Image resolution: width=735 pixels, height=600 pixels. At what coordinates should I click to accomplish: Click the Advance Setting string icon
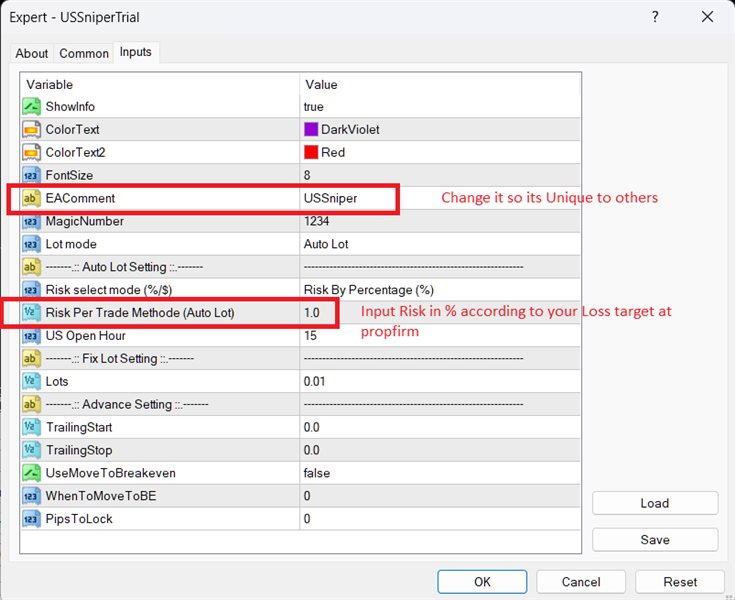click(31, 405)
